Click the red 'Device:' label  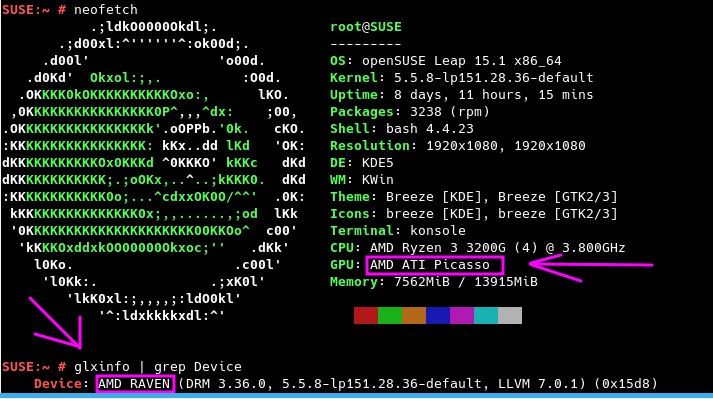point(61,384)
